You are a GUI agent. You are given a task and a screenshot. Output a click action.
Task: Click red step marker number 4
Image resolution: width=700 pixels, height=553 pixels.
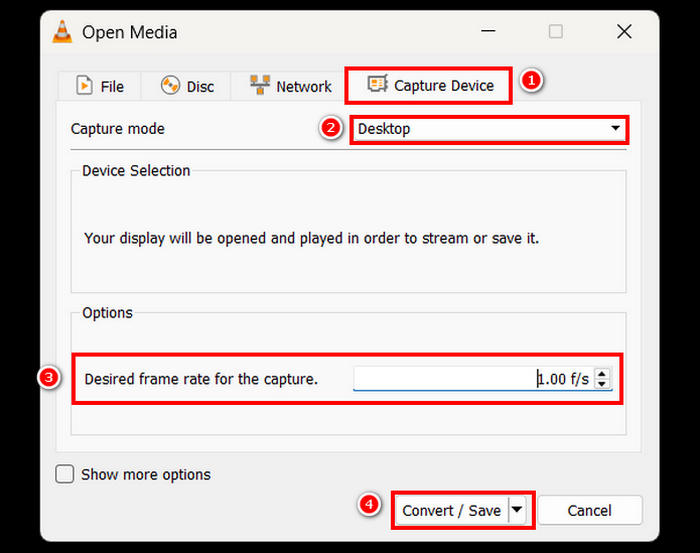click(x=369, y=505)
